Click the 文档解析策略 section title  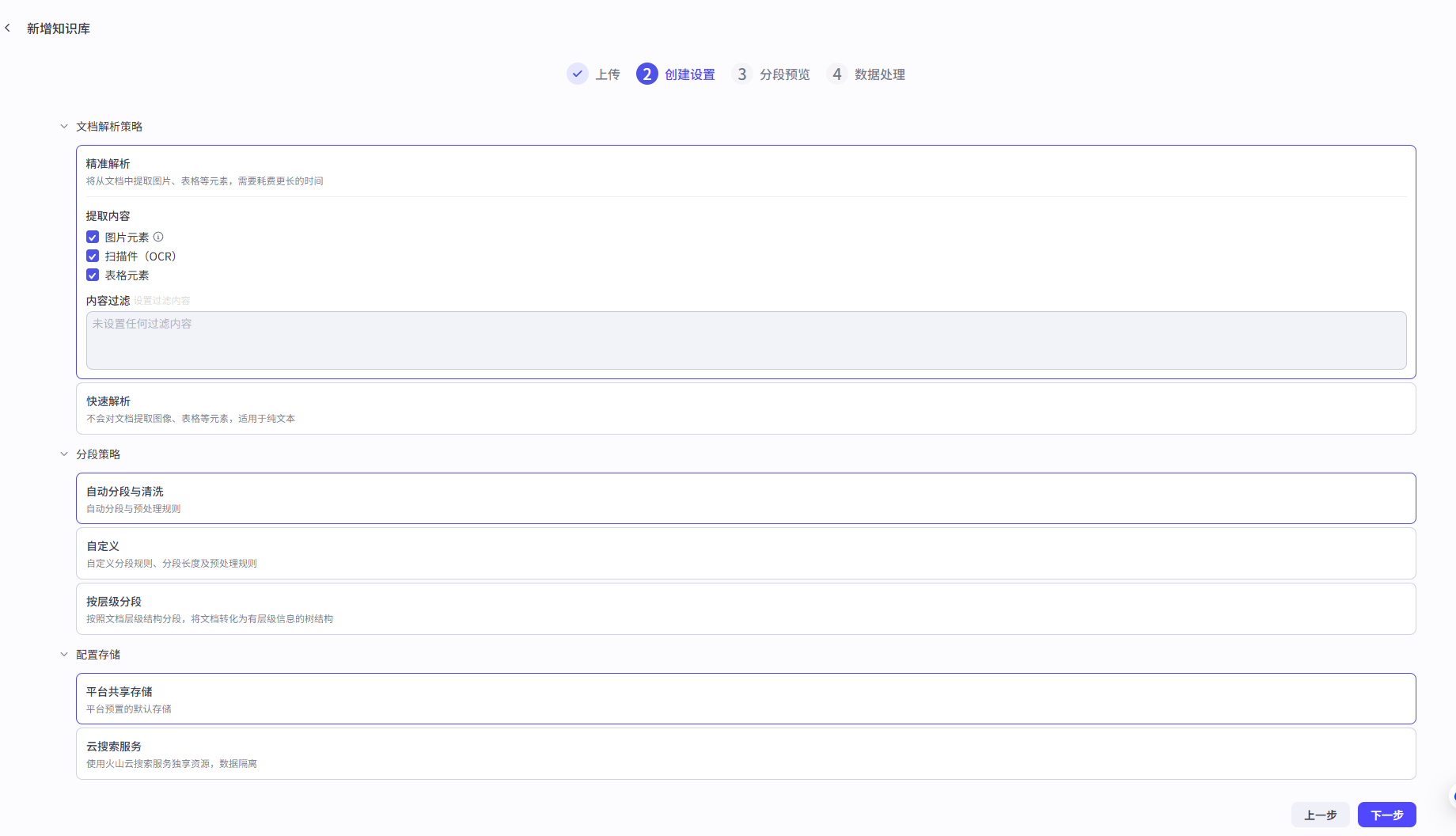[109, 126]
